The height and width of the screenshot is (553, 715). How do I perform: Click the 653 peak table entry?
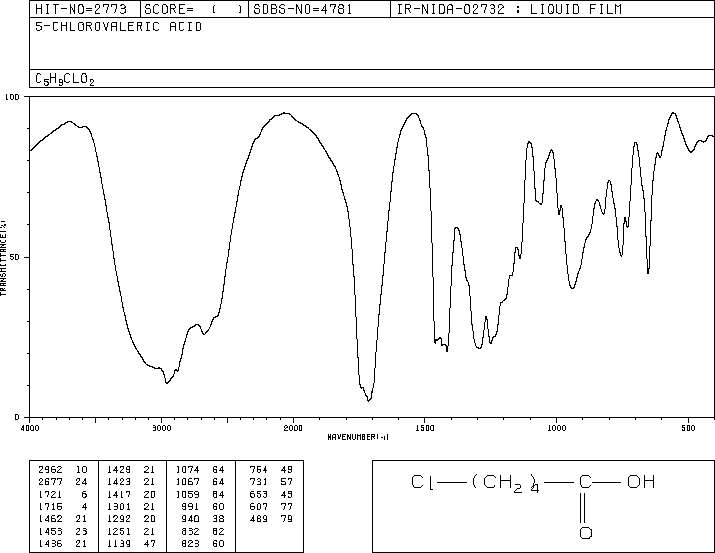pyautogui.click(x=271, y=495)
